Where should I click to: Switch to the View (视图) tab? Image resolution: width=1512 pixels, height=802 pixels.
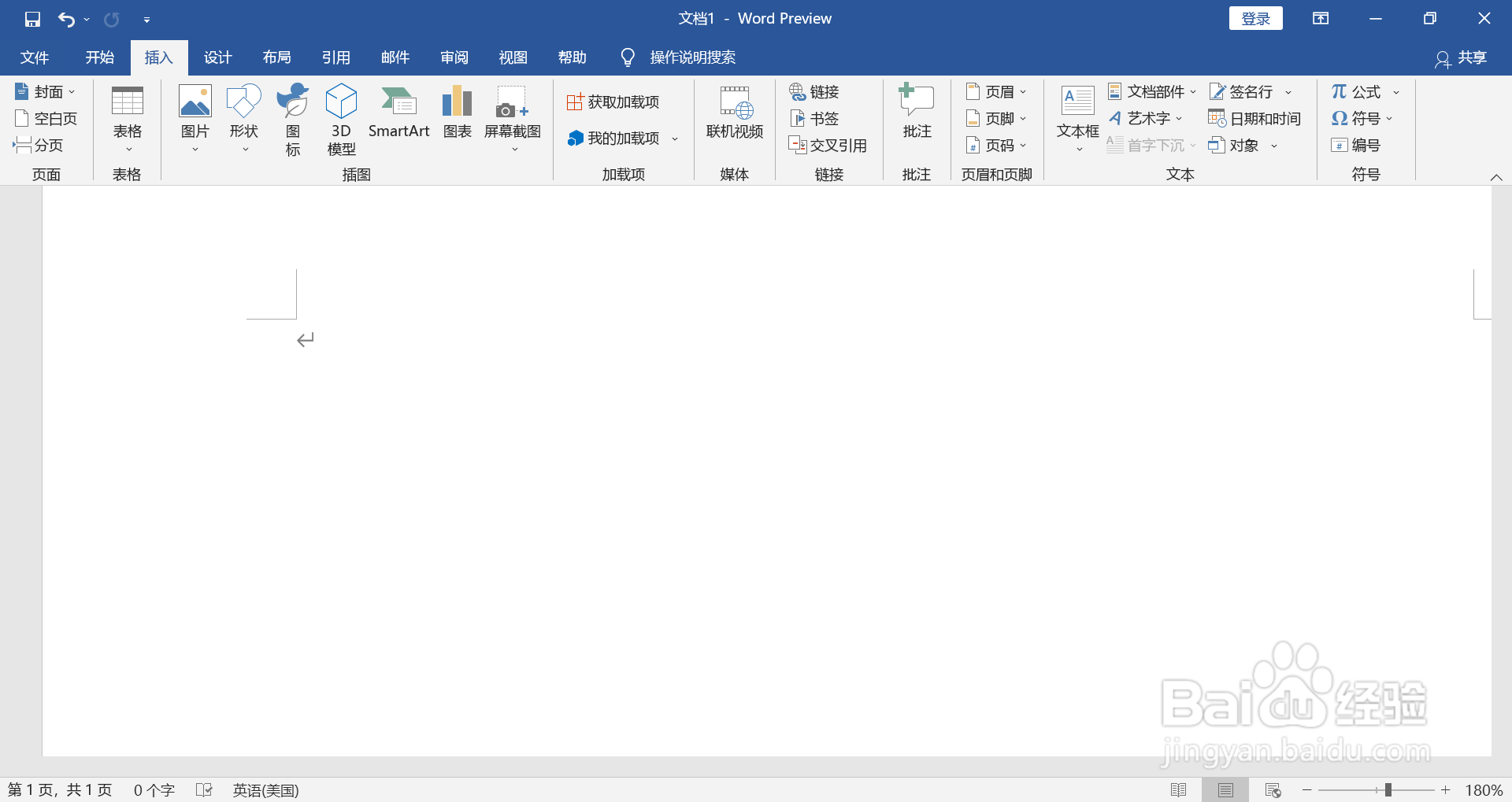[513, 57]
